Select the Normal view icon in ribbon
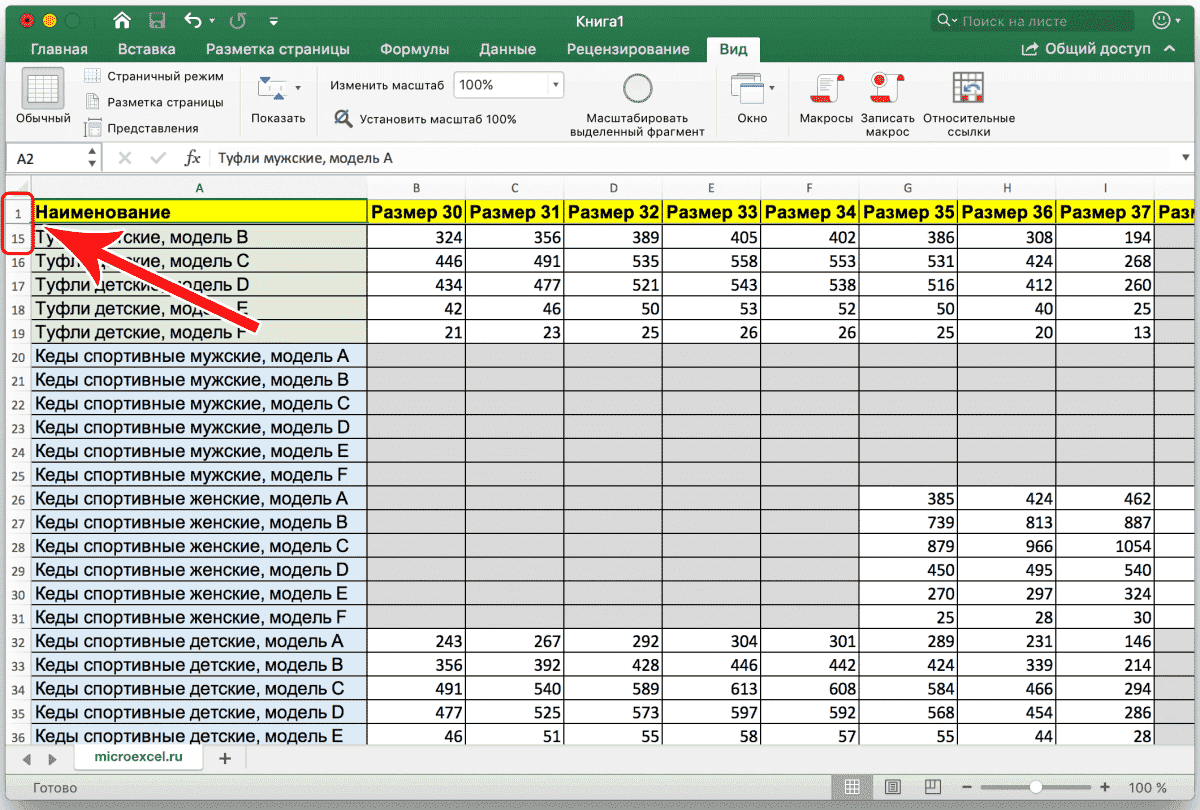 [43, 90]
